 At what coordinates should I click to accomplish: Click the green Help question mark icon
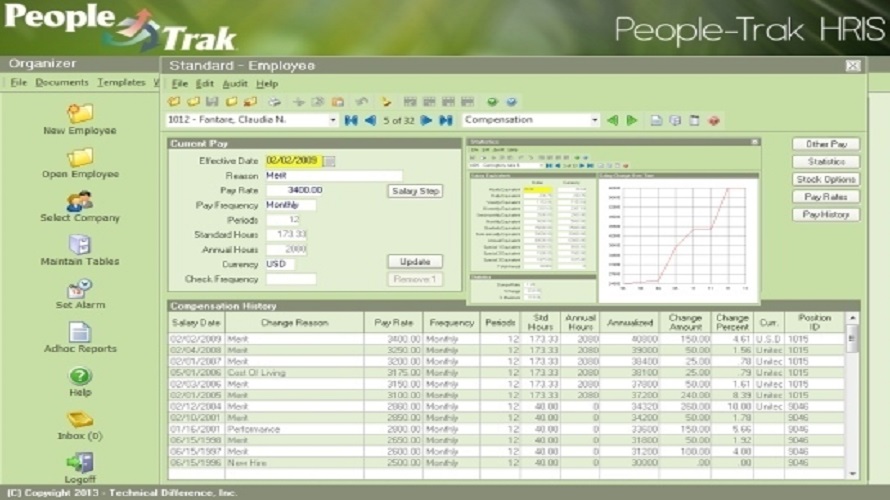(79, 376)
